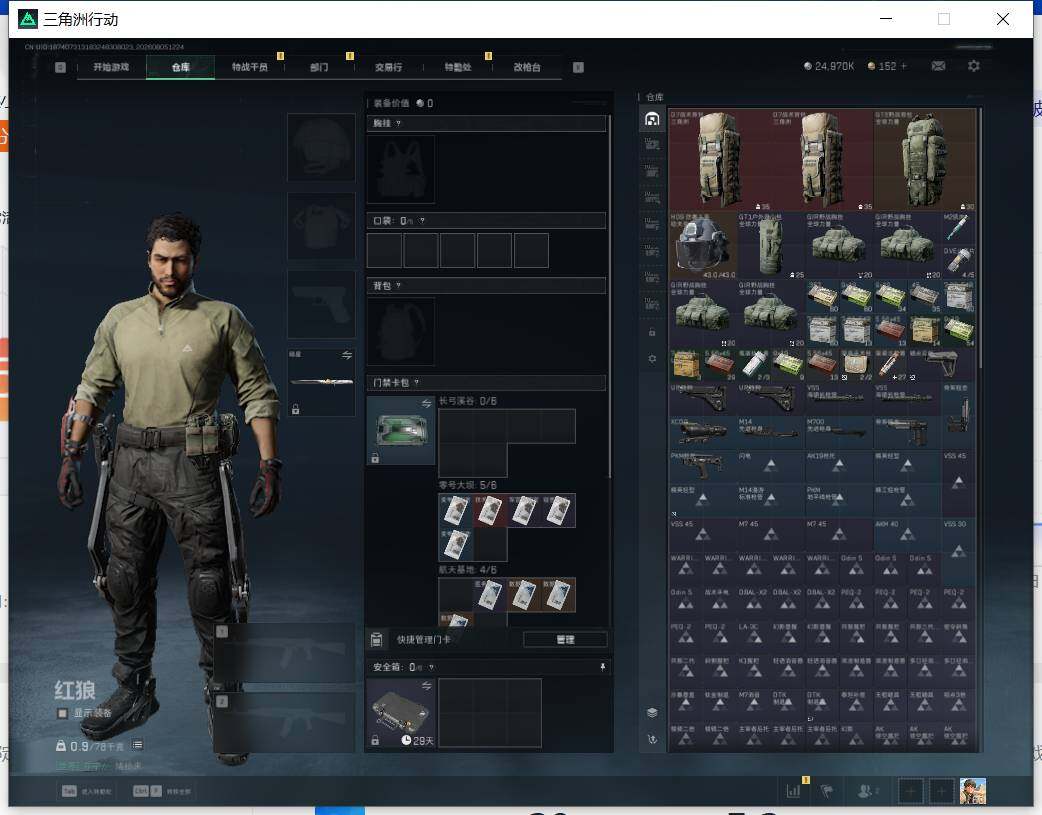Click the first empty pocket slot

coord(385,251)
